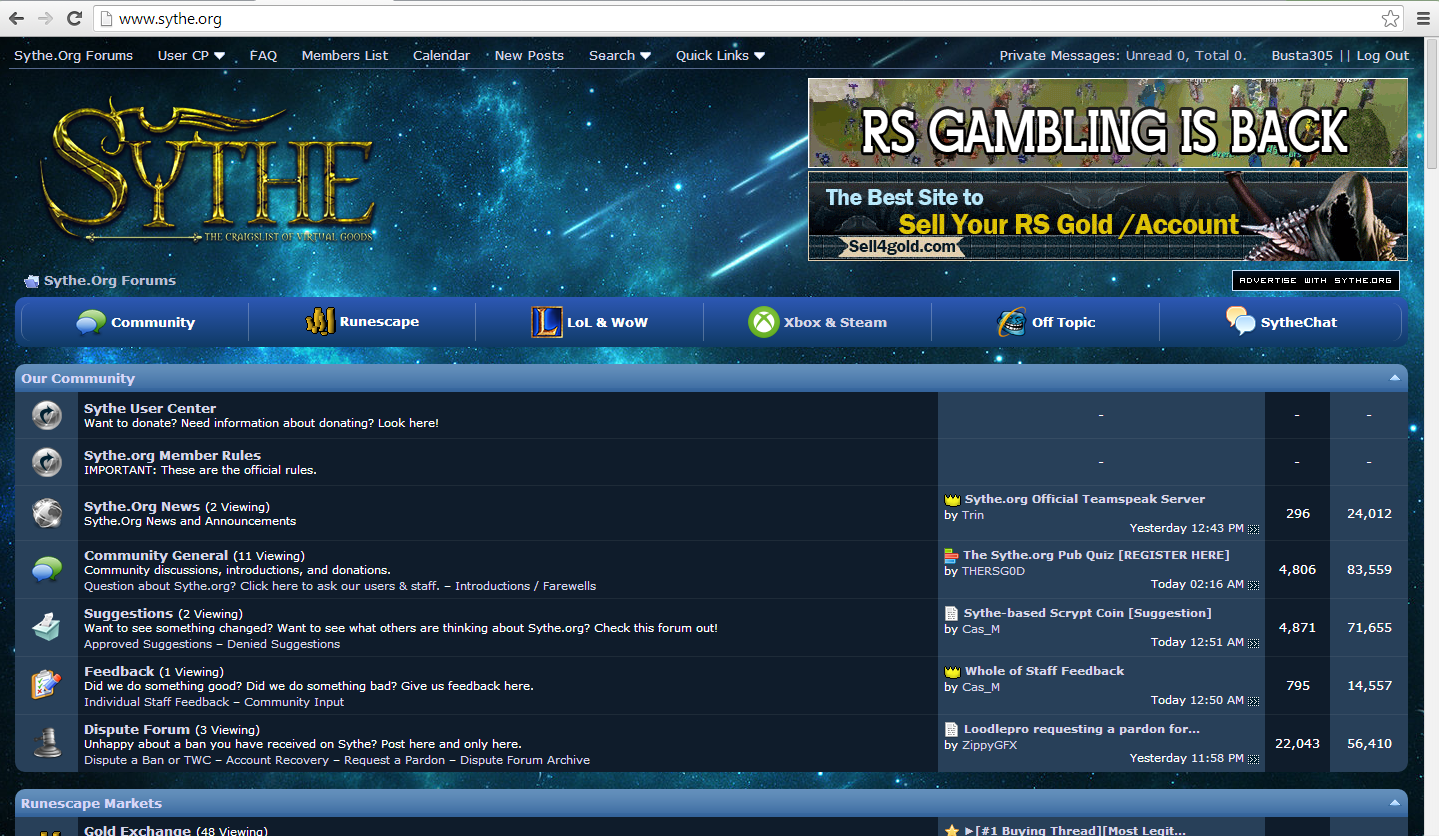Click the Runescape crown icon
1439x836 pixels.
click(320, 322)
